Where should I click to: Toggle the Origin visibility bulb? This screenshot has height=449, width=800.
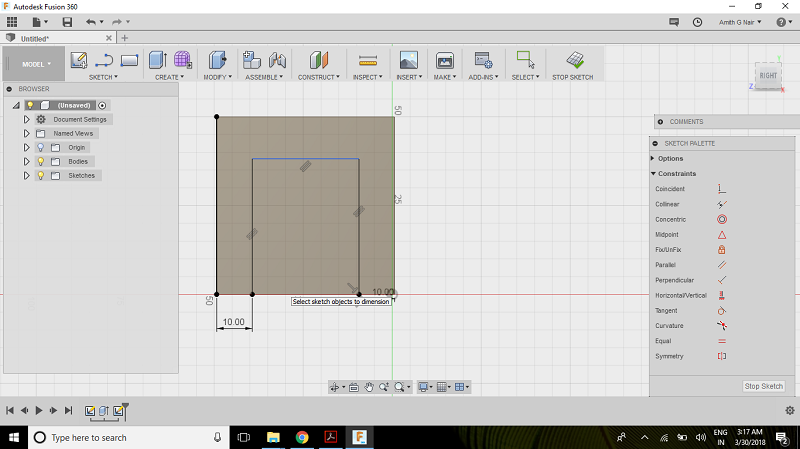click(x=41, y=147)
